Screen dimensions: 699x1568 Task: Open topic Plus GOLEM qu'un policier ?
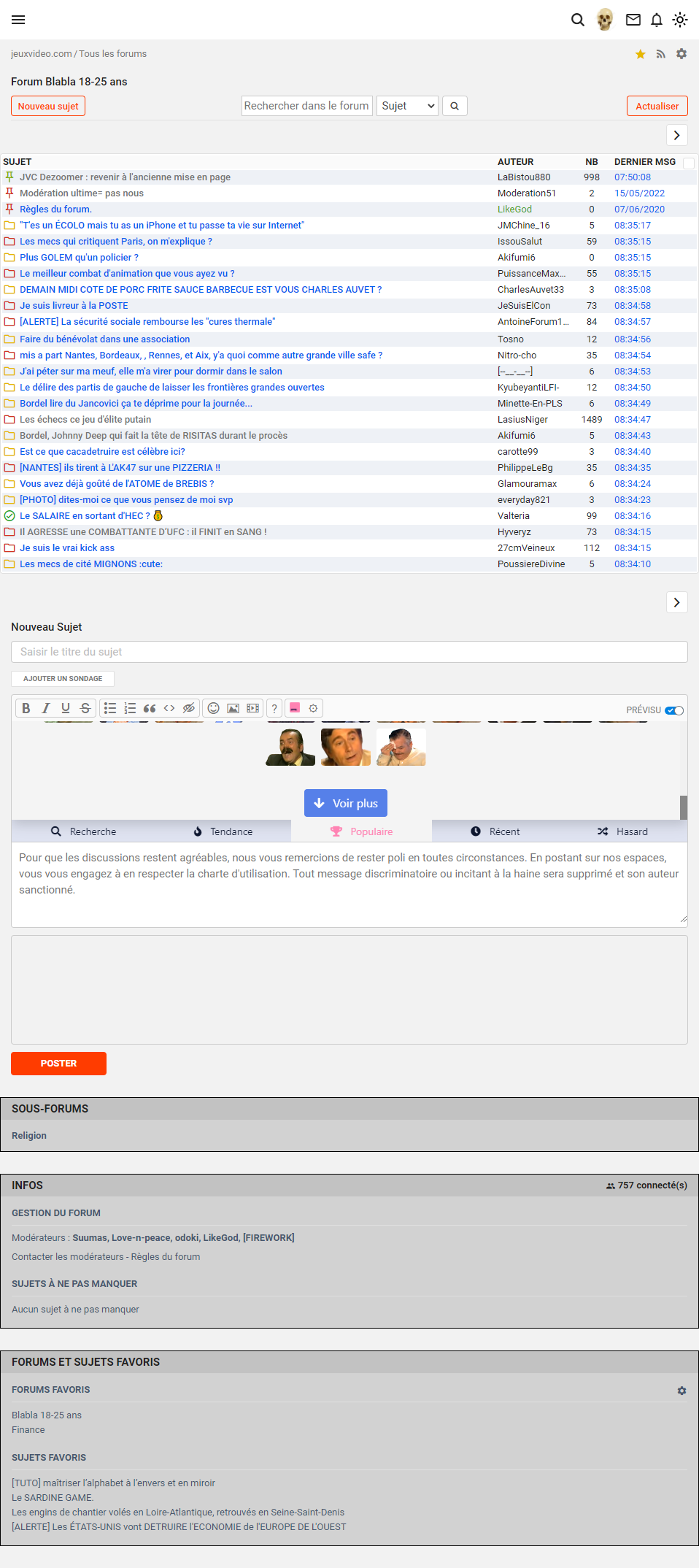[x=79, y=258]
